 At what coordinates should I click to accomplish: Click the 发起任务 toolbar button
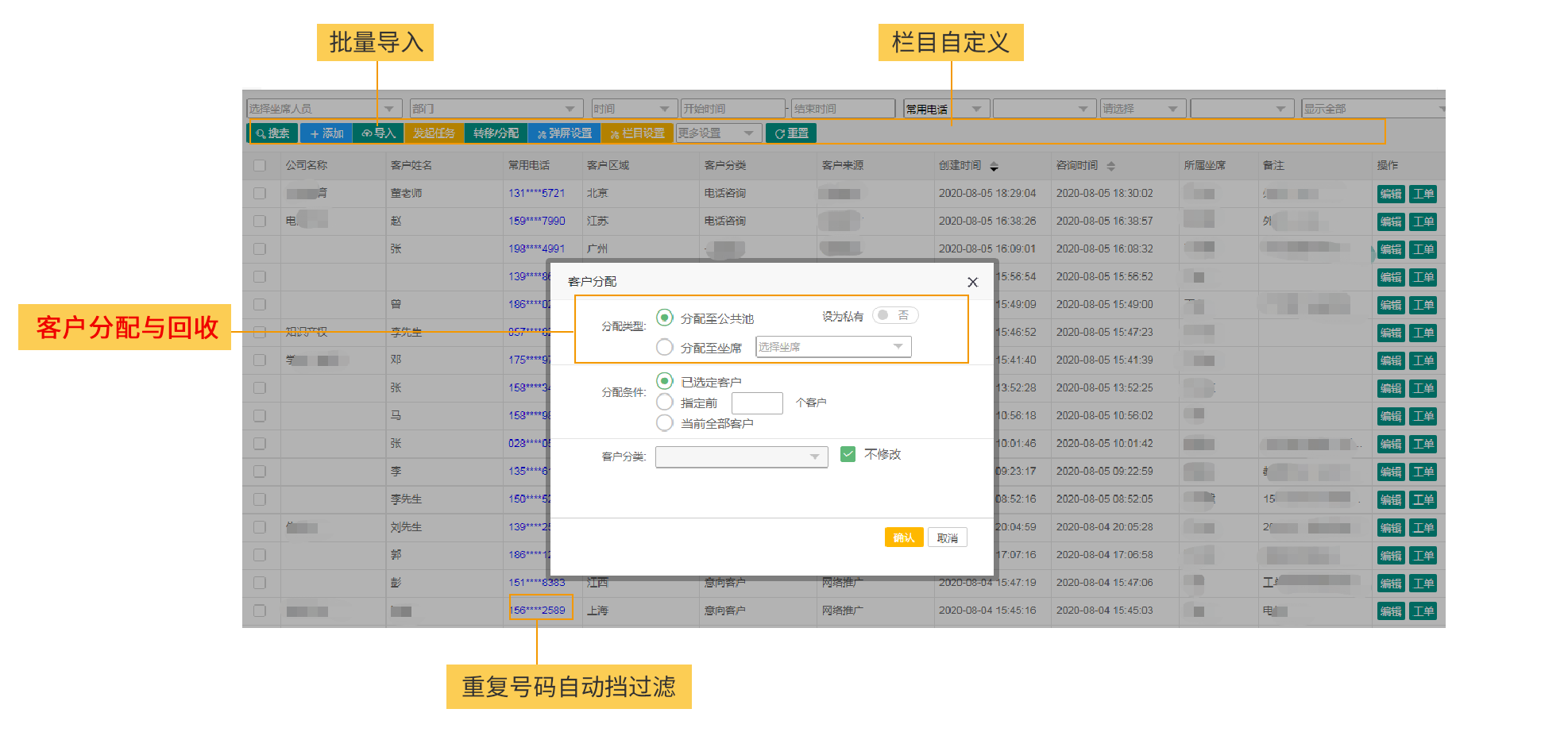pyautogui.click(x=434, y=133)
